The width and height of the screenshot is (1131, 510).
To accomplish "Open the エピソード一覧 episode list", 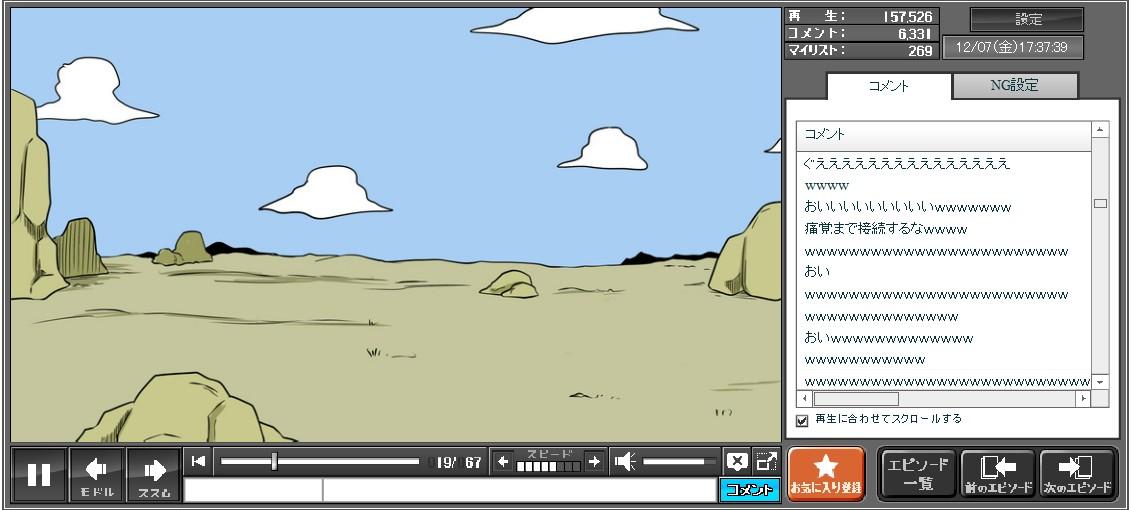I will (917, 474).
